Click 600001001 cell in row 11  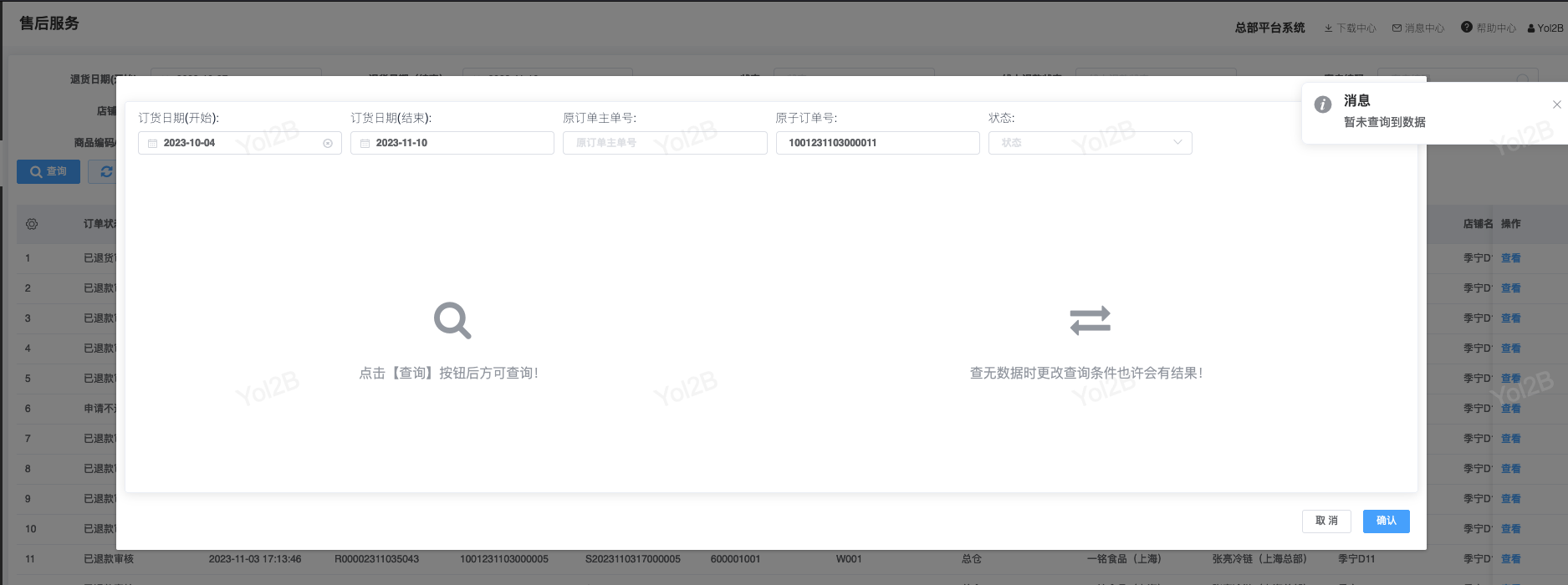(735, 559)
